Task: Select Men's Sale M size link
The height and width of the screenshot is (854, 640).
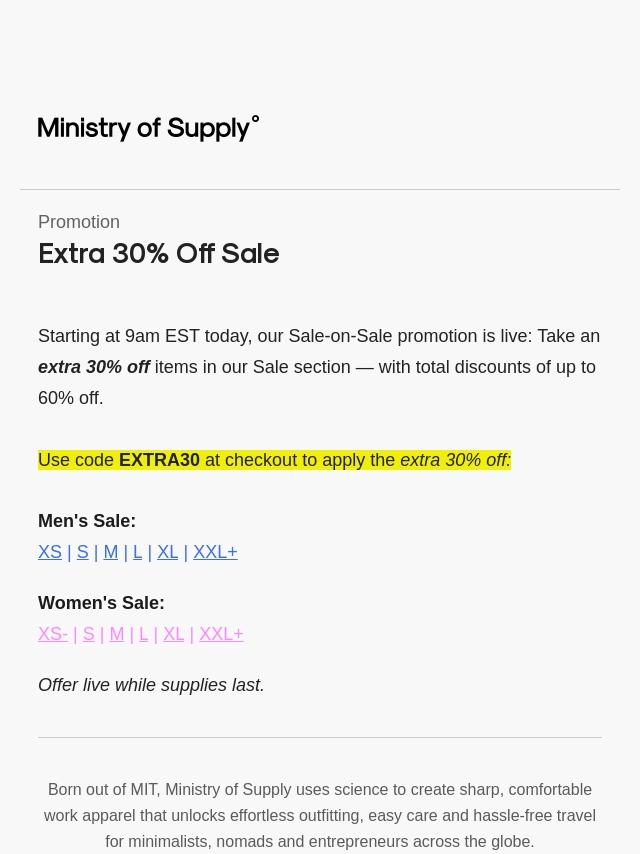Action: [x=111, y=552]
